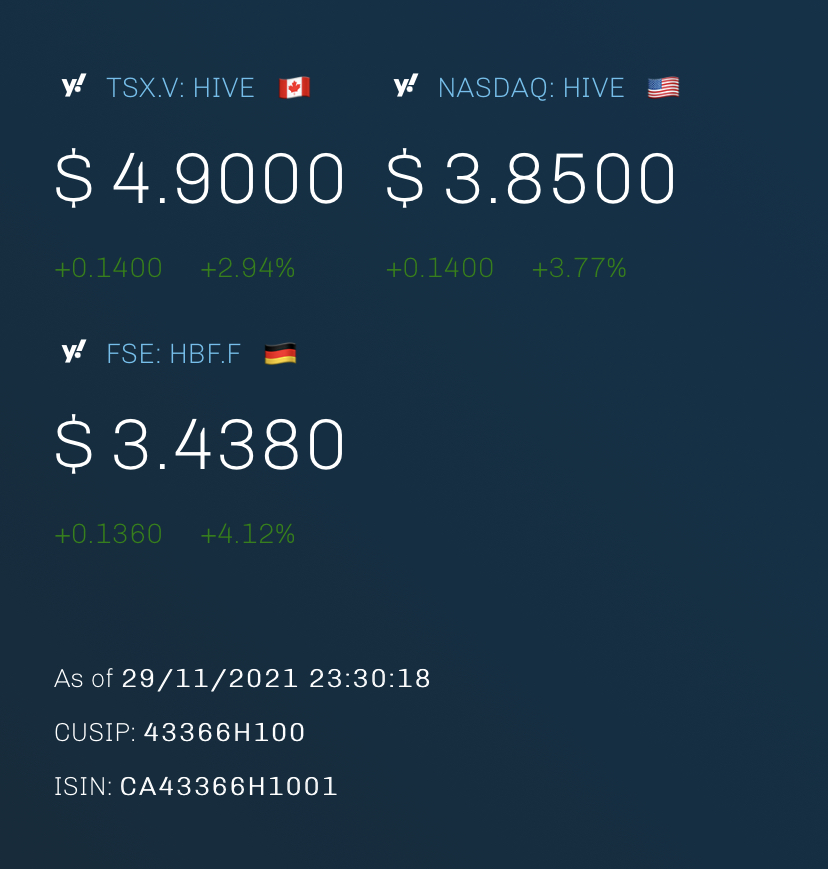Click the CUSIP number 43366H100
This screenshot has height=869, width=828.
[224, 733]
